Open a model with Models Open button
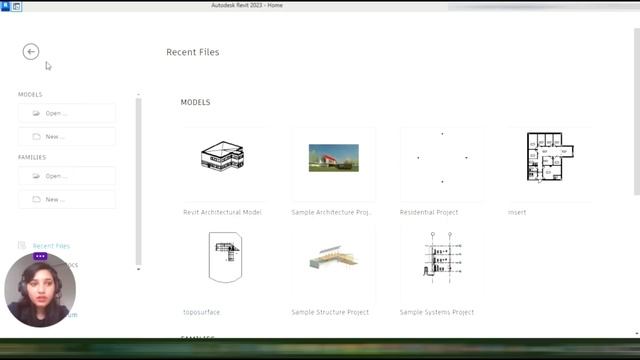Viewport: 640px width, 360px height. point(67,113)
